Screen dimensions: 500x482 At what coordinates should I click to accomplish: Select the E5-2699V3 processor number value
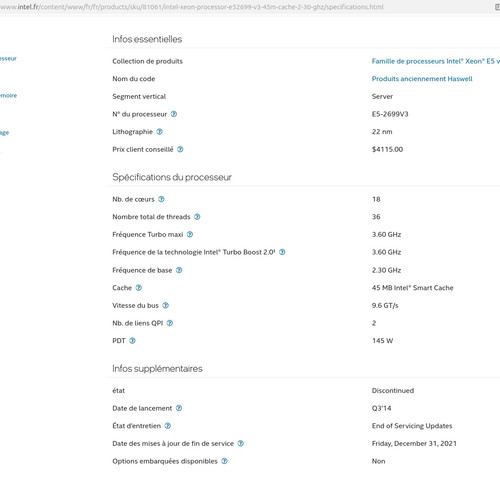coord(390,114)
